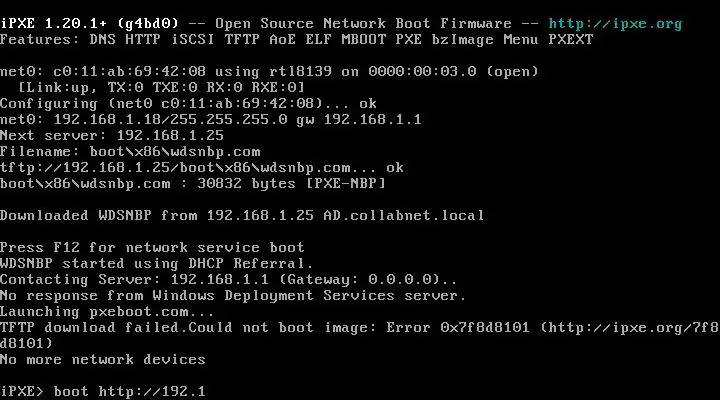Click the Downloaded WDSNBP from AD.collabnet.local line
The image size is (720, 400).
(242, 215)
